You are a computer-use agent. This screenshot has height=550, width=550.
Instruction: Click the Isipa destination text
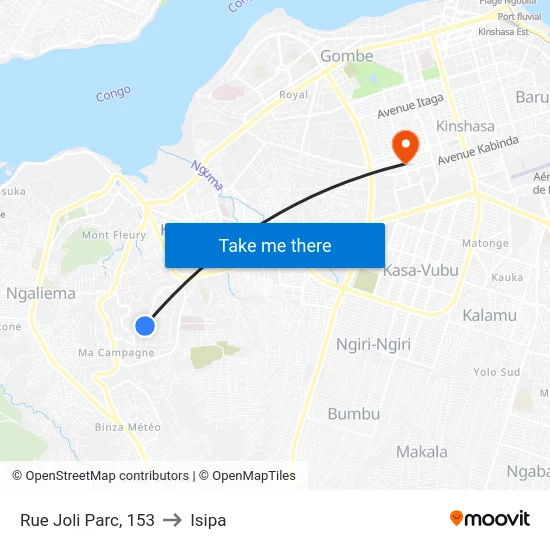208,521
